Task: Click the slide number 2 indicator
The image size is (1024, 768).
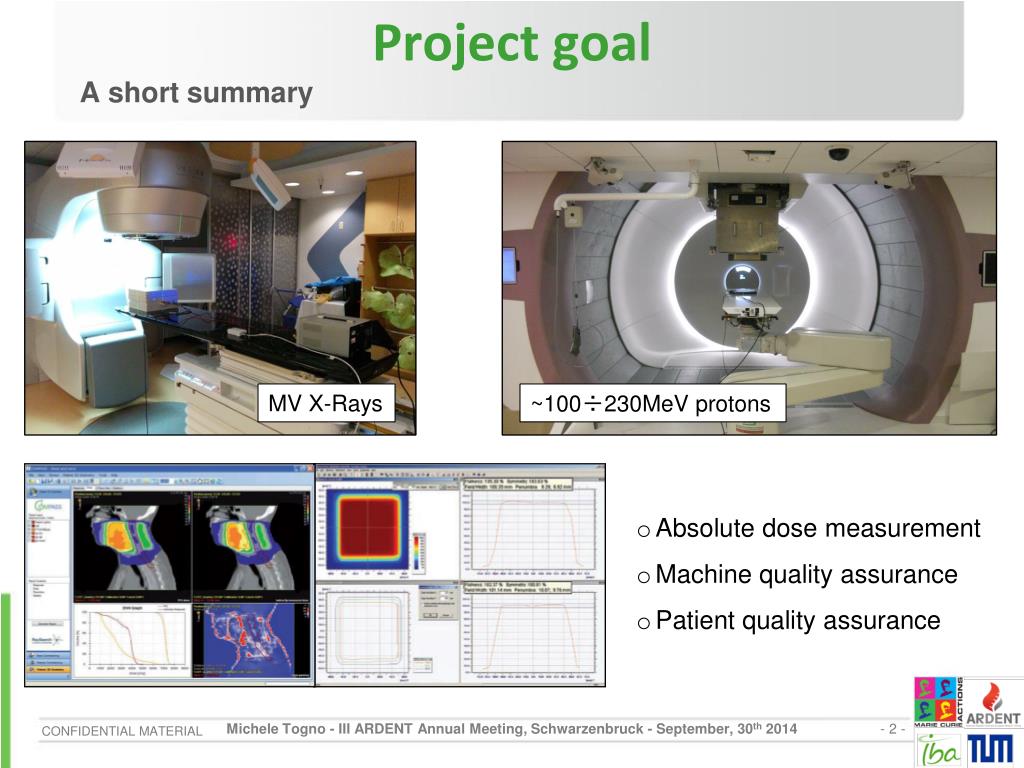Action: (893, 729)
